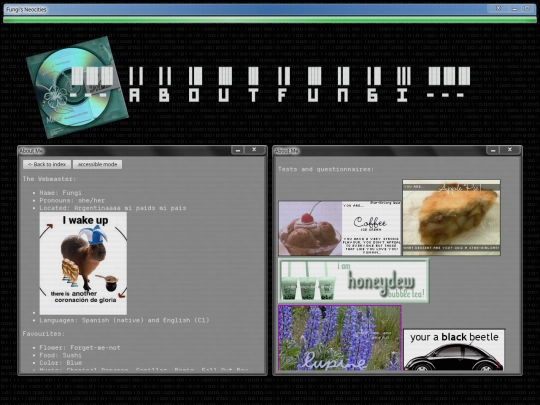
Task: Close the Fungi's Neocities main window
Action: tap(498, 8)
